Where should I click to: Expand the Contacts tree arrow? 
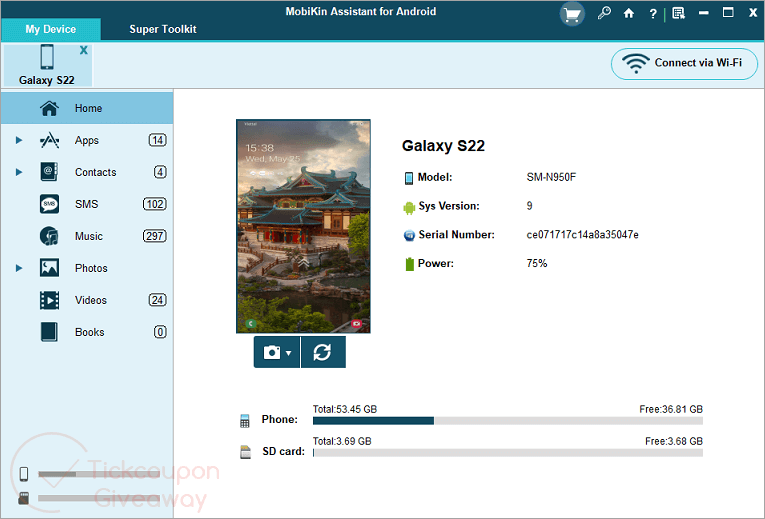click(19, 172)
